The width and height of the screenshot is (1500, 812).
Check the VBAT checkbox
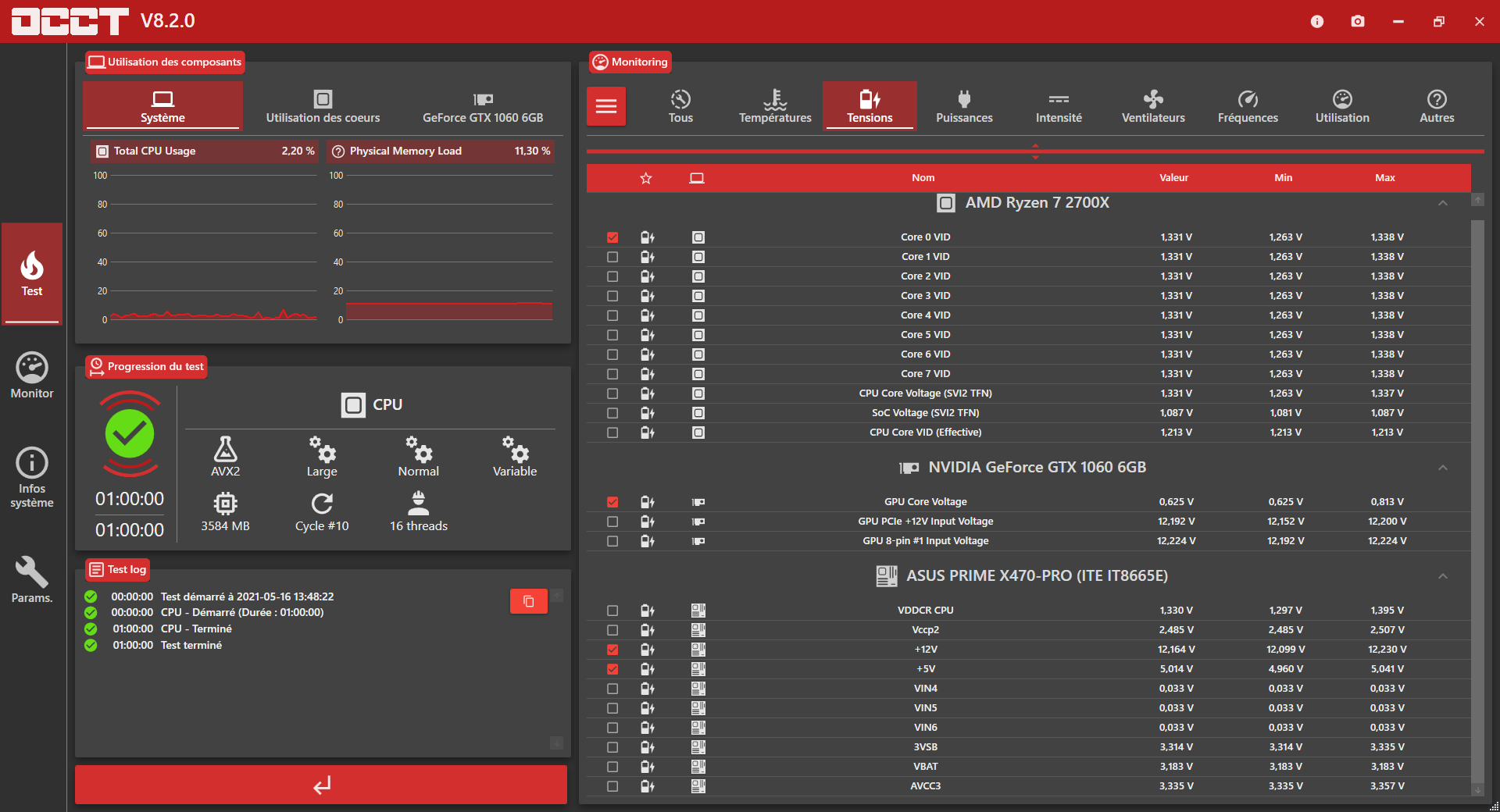[612, 767]
